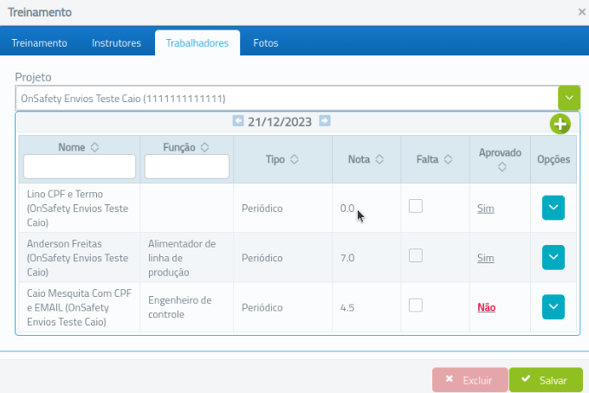
Task: Click the Projeto field OnSafety Envios Teste Caio
Action: pyautogui.click(x=287, y=98)
